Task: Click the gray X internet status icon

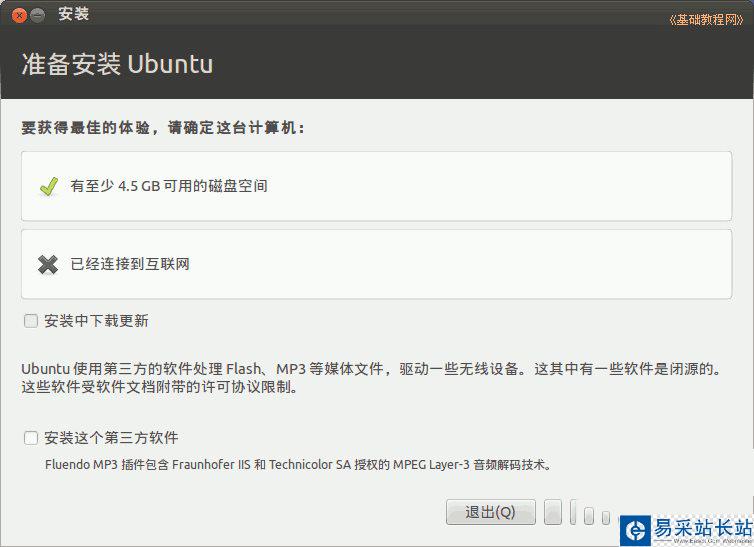Action: coord(48,264)
